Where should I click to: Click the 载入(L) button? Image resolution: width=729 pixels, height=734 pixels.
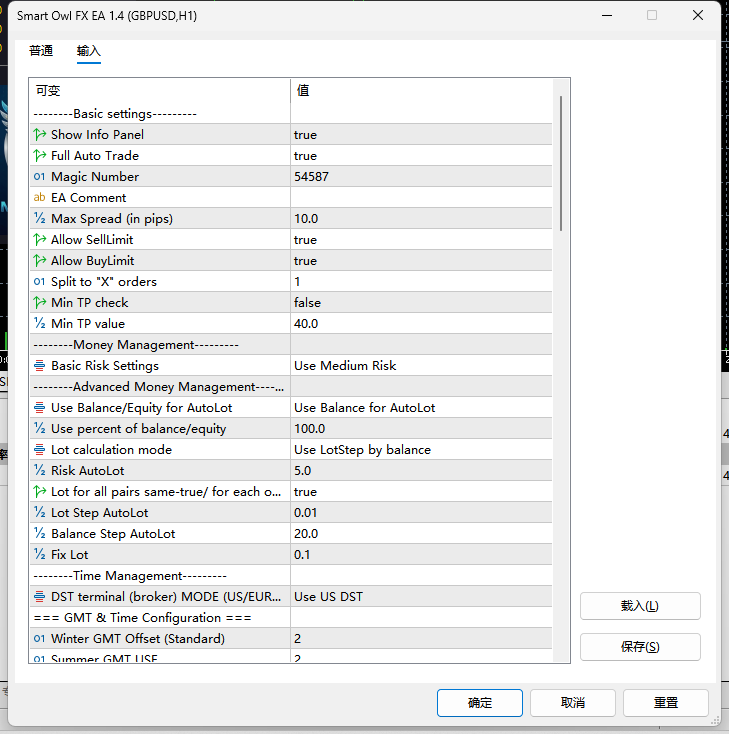pos(640,606)
